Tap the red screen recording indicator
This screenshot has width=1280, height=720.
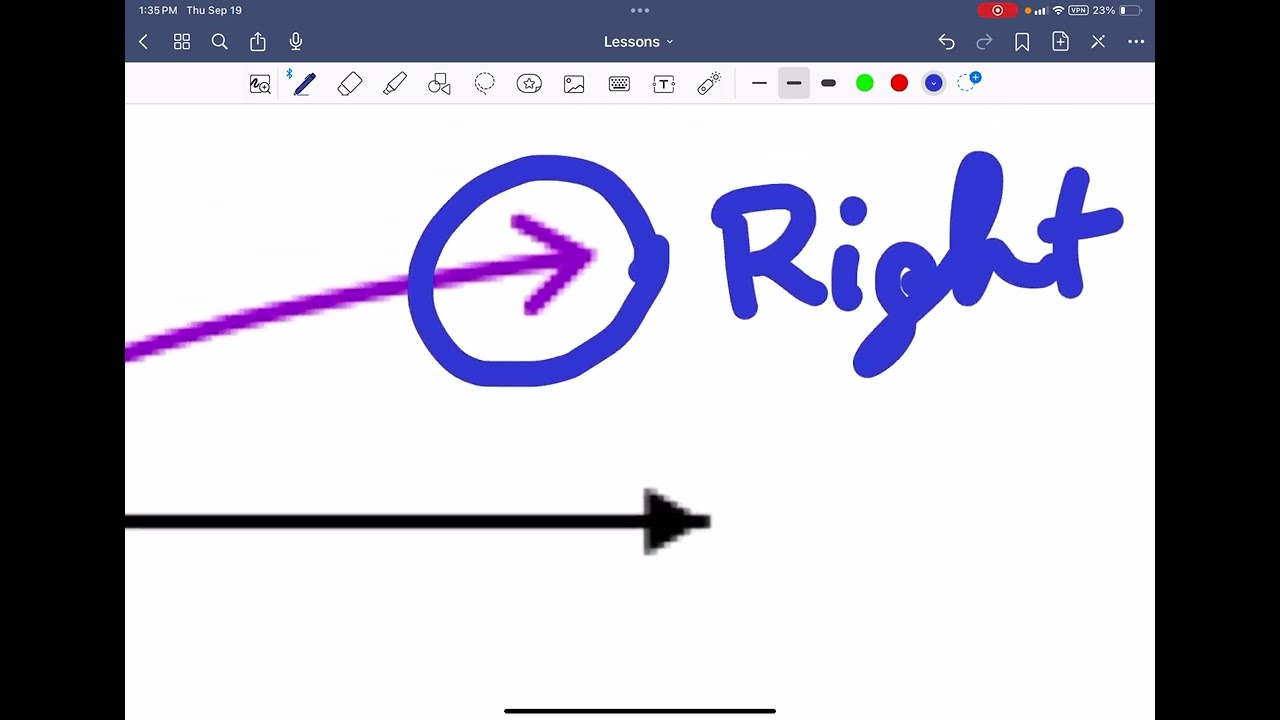click(997, 10)
